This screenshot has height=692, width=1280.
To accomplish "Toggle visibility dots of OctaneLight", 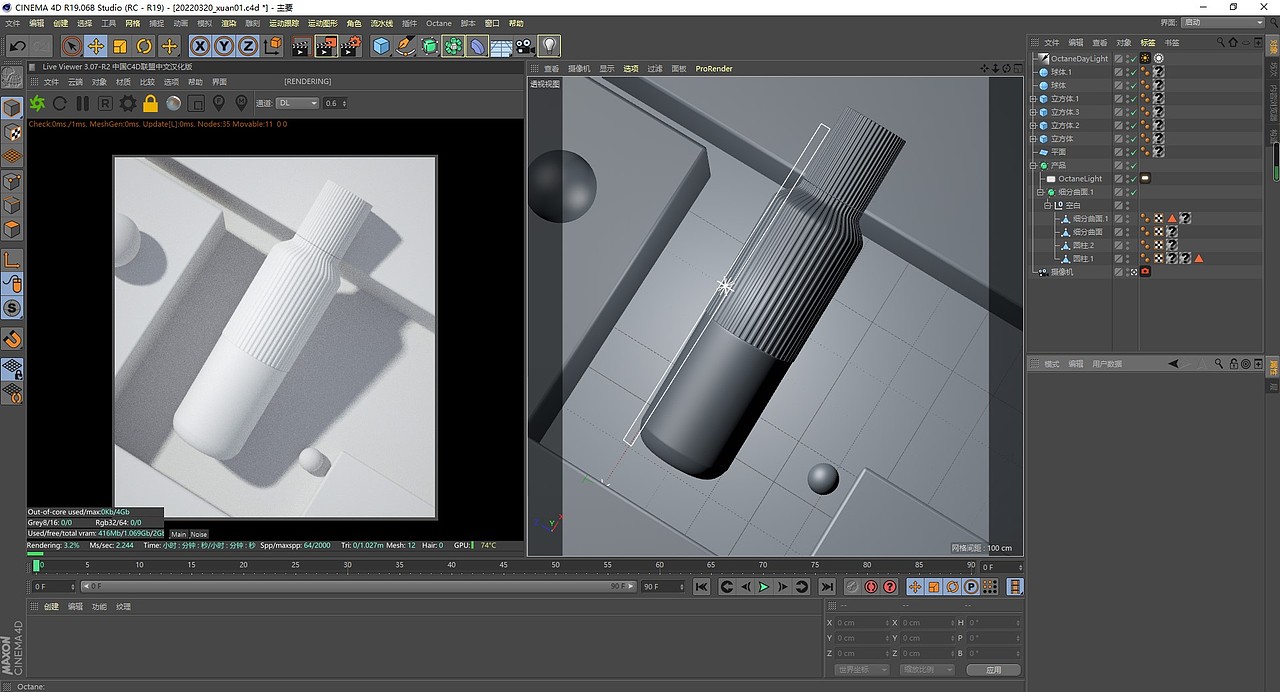I will [x=1127, y=179].
